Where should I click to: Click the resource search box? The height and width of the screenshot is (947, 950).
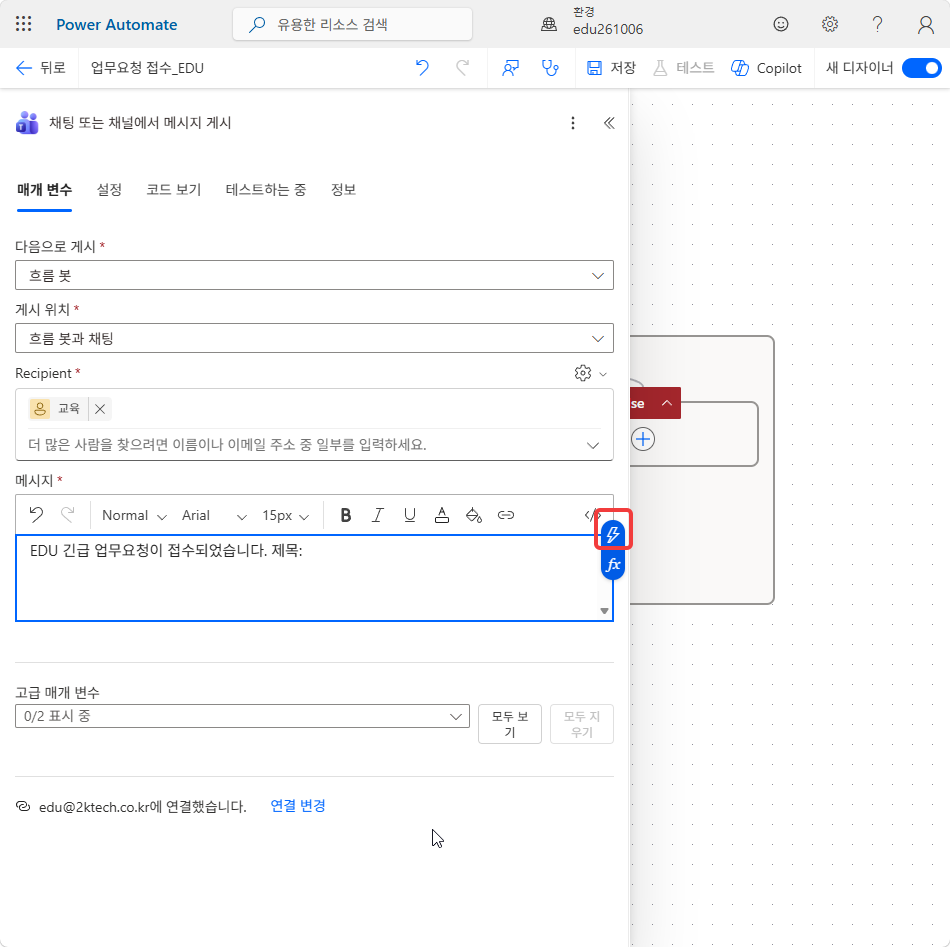click(352, 24)
